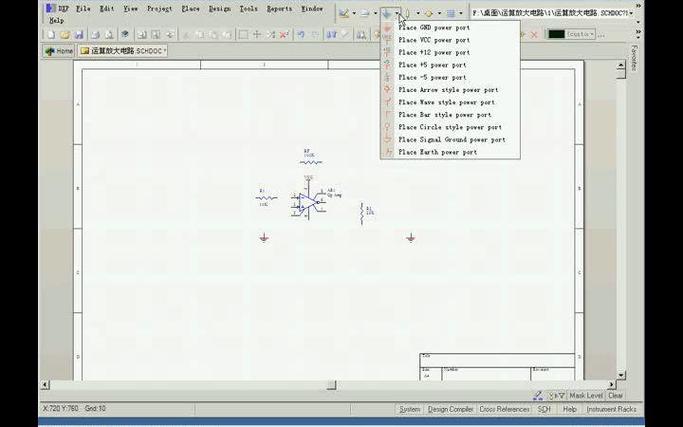This screenshot has width=683, height=427.
Task: Click the horizontal scrollbar thumb
Action: [x=331, y=385]
